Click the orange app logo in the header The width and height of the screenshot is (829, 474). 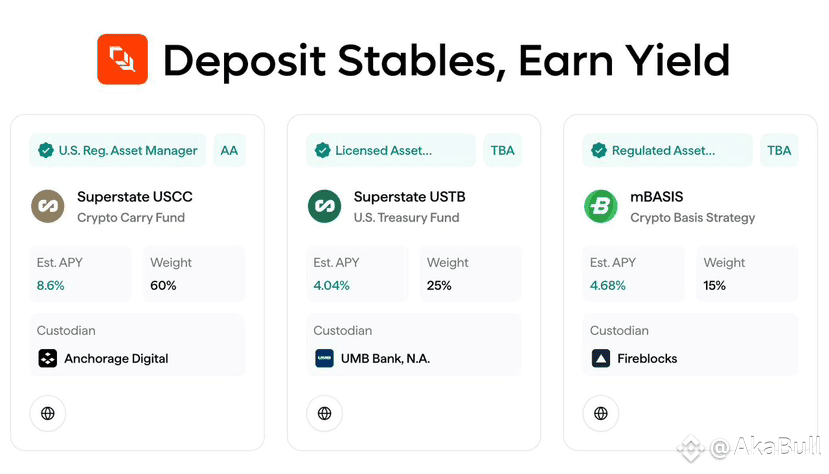pyautogui.click(x=122, y=59)
